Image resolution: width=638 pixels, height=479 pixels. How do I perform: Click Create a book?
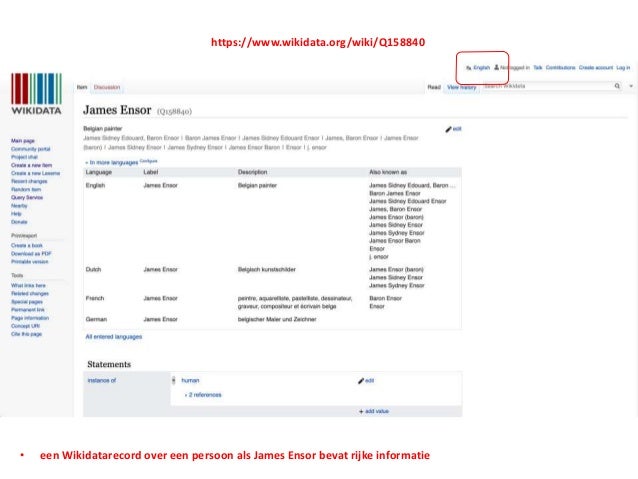[27, 246]
